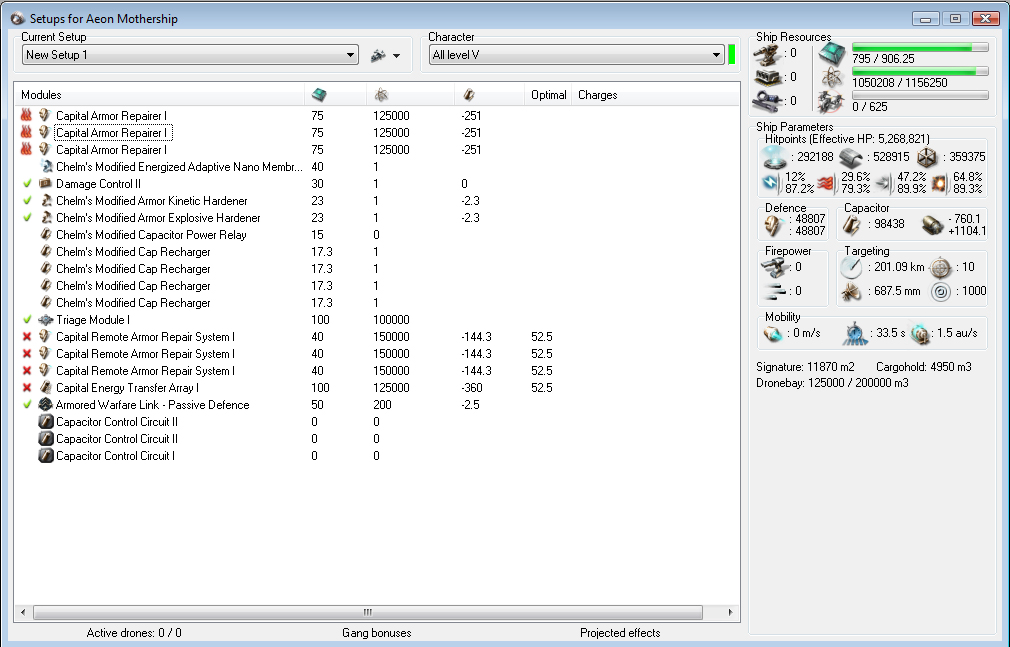Click the horizontal scrollbar under the module list
1010x647 pixels.
coord(368,612)
